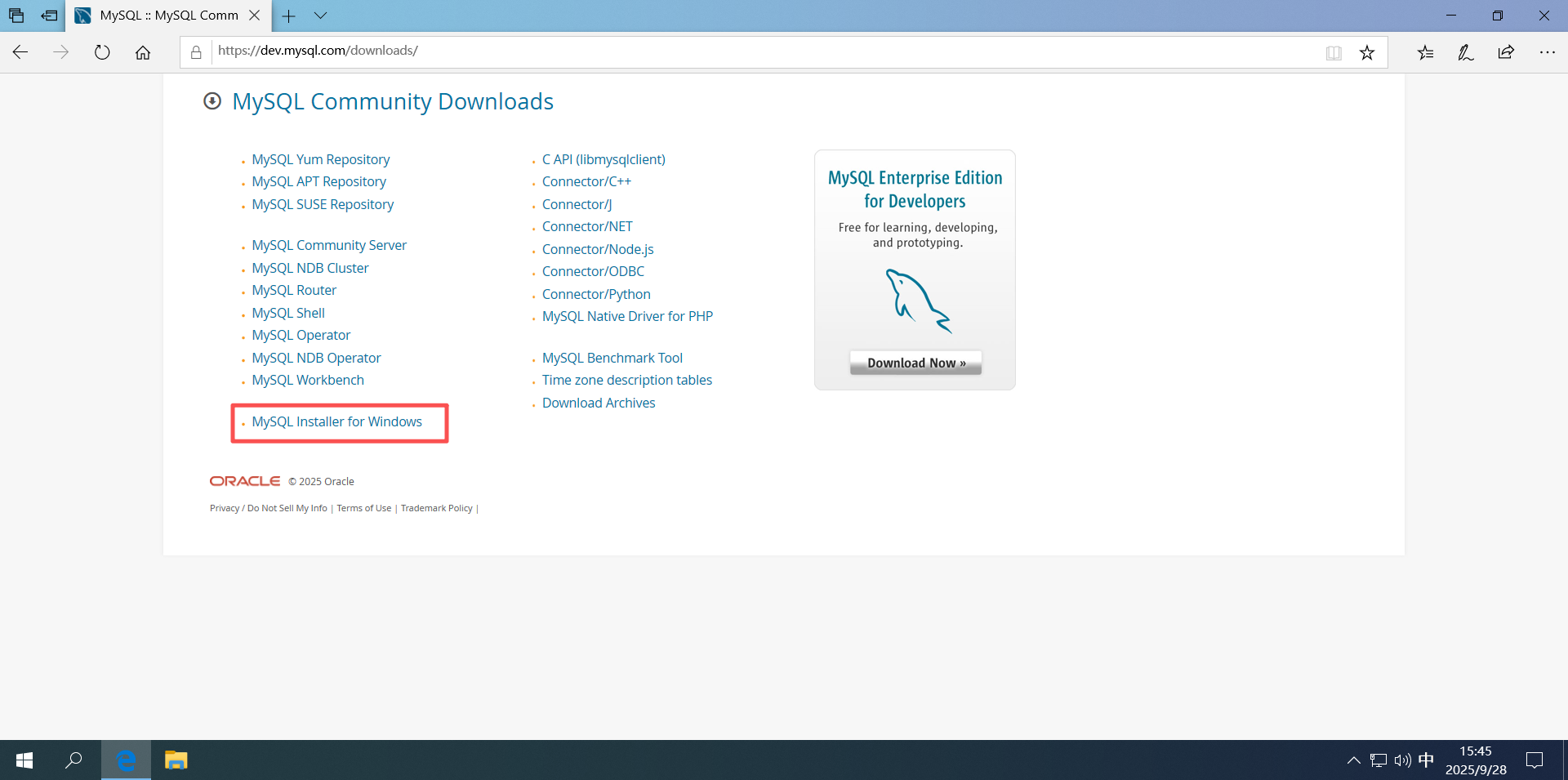Image resolution: width=1568 pixels, height=780 pixels.
Task: Click Download Now button in Enterprise banner
Action: click(915, 363)
